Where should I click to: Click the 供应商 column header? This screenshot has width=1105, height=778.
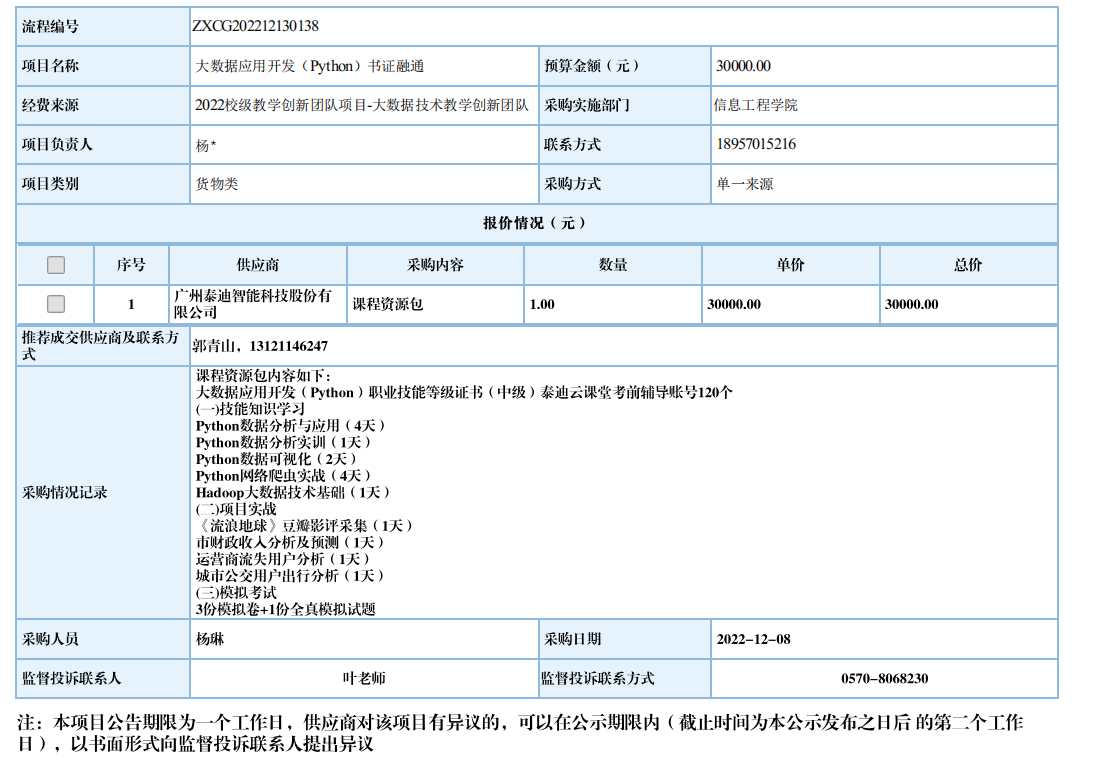tap(258, 265)
